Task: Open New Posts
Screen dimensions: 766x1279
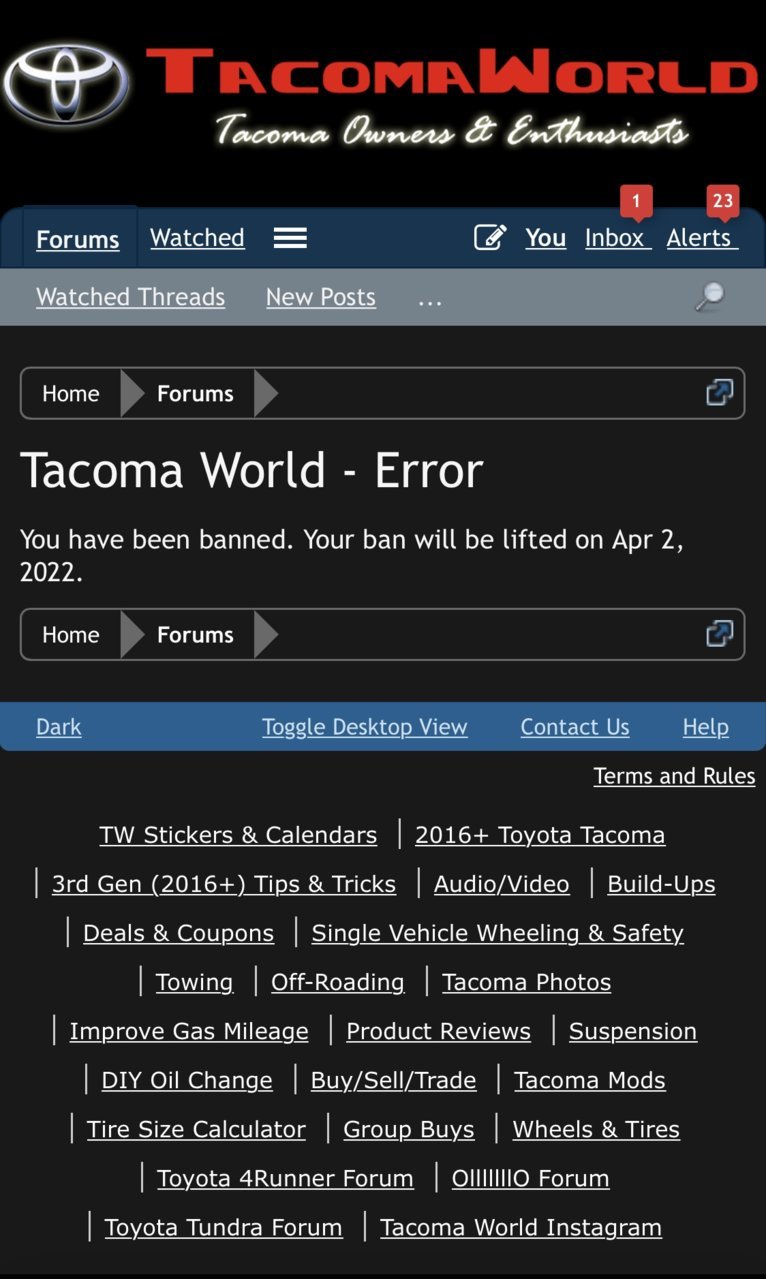Action: (x=321, y=297)
